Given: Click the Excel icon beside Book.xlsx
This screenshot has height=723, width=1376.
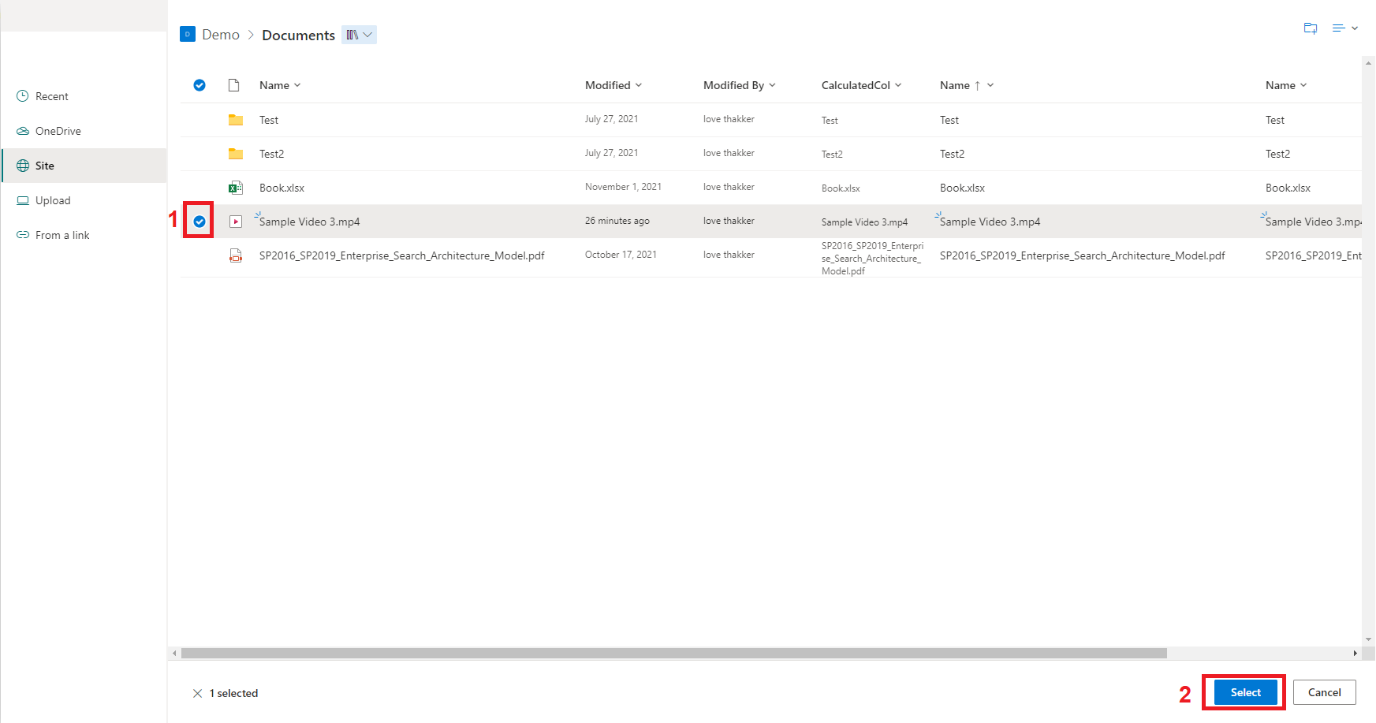Looking at the screenshot, I should (x=236, y=187).
